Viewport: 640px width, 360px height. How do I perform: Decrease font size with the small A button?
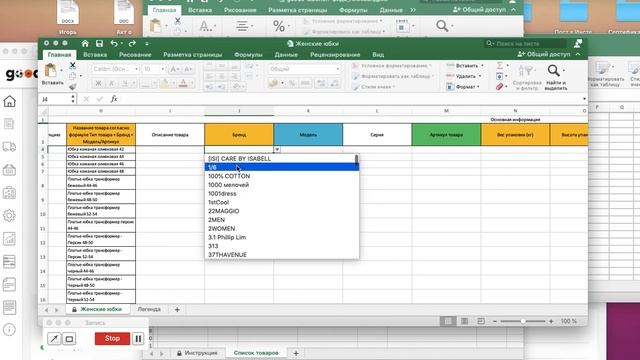[188, 69]
